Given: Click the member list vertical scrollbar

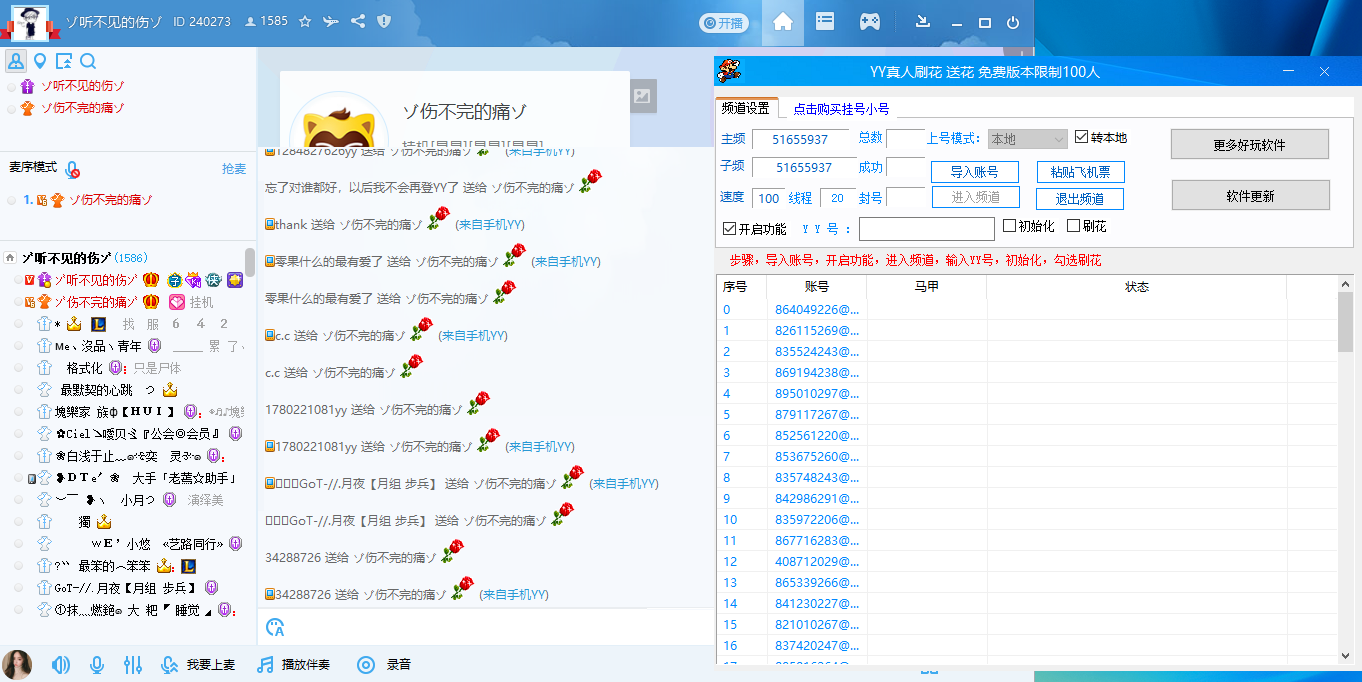Looking at the screenshot, I should (249, 262).
